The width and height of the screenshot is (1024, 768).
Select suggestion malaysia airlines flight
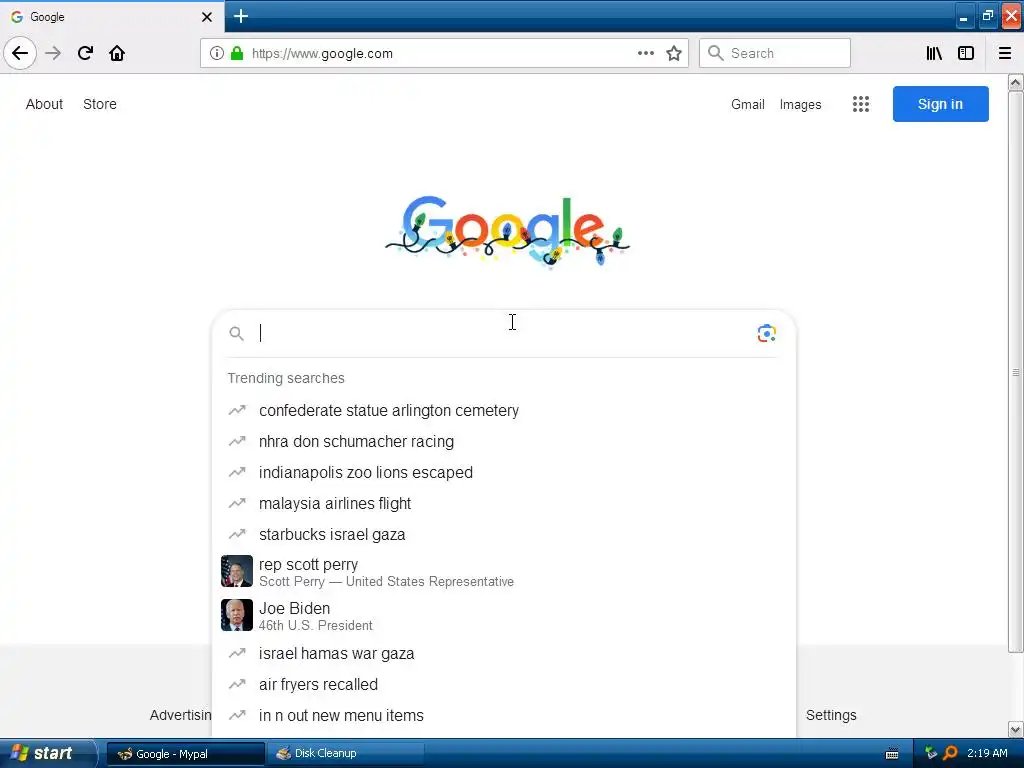(503, 504)
